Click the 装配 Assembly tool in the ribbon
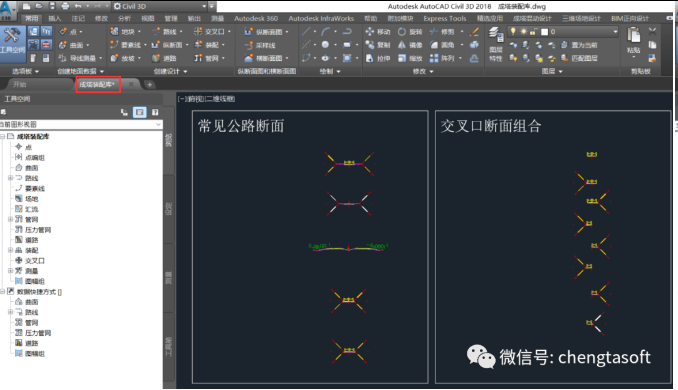 pos(209,45)
